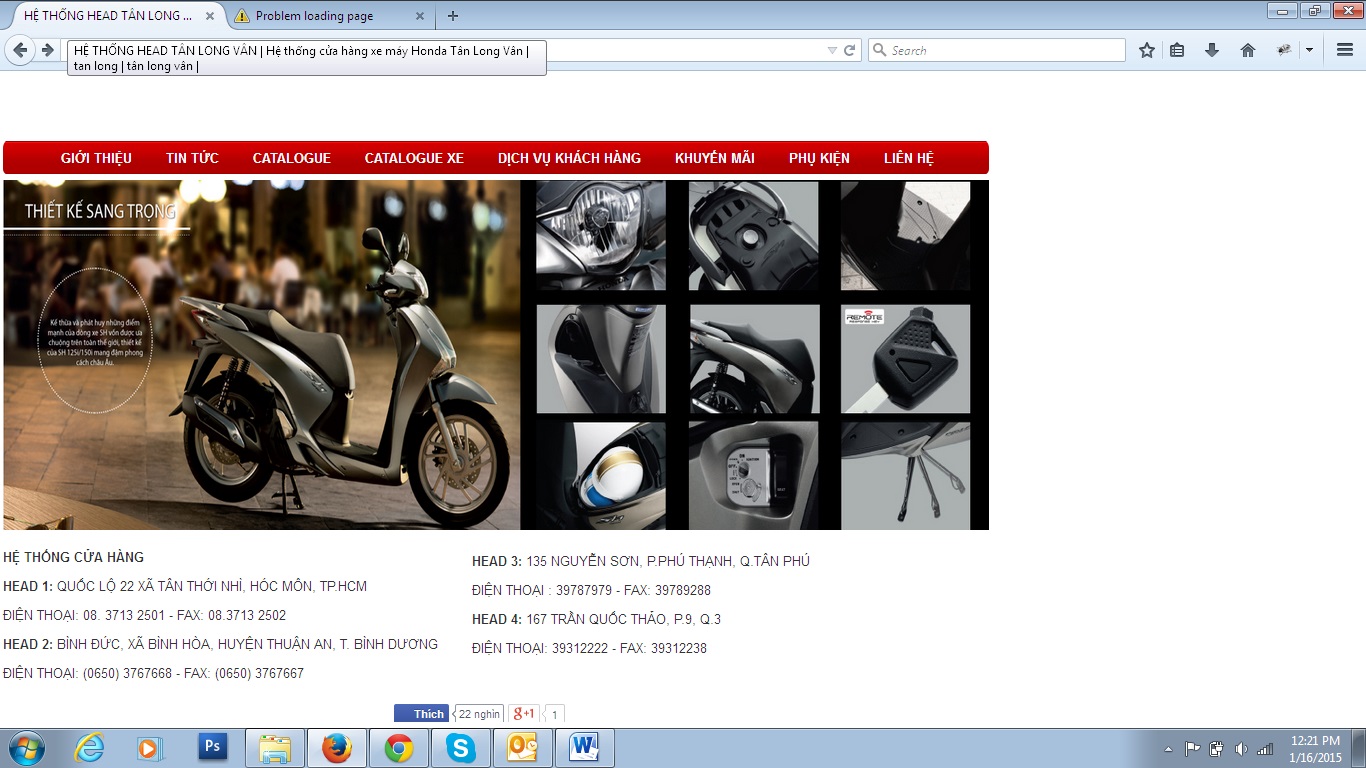Click the HEAD 1 Quốc Lộ 22 address
The height and width of the screenshot is (768, 1366).
[x=185, y=586]
